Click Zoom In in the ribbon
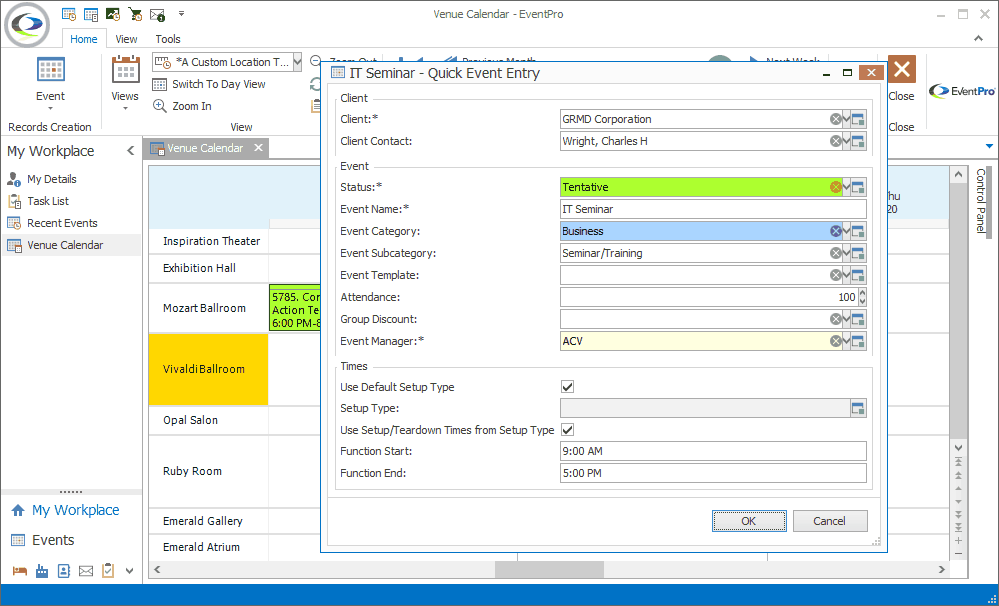The height and width of the screenshot is (606, 999). pos(182,106)
